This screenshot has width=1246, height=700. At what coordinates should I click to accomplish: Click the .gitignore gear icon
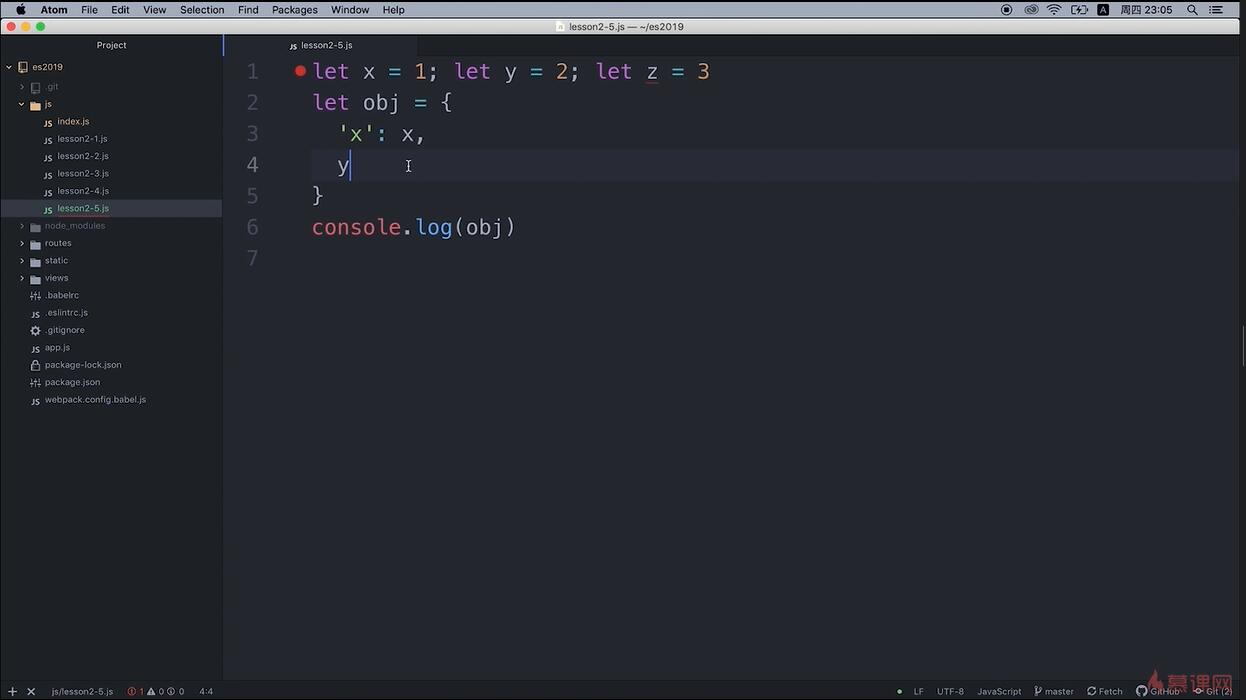(x=36, y=331)
